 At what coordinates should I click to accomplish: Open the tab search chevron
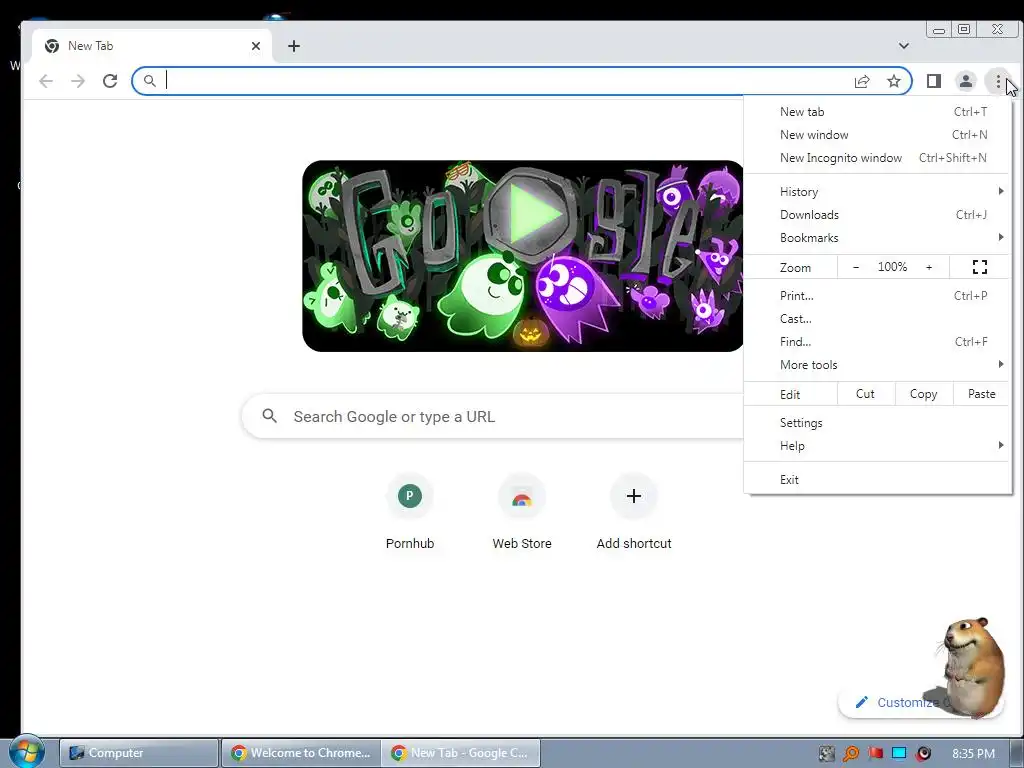coord(904,46)
